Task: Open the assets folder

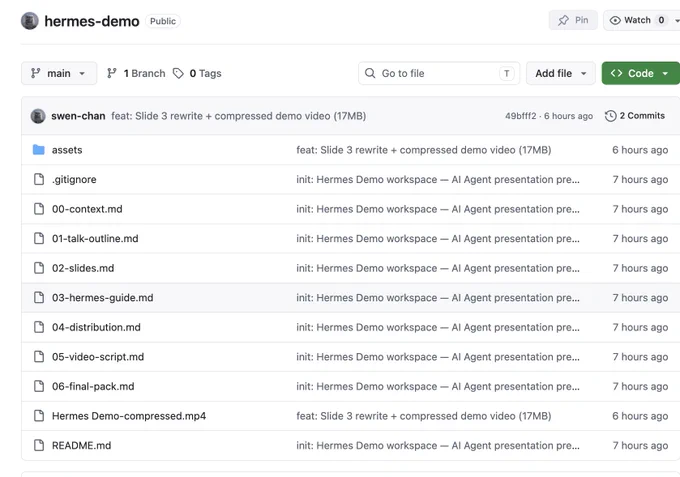Action: (x=67, y=150)
